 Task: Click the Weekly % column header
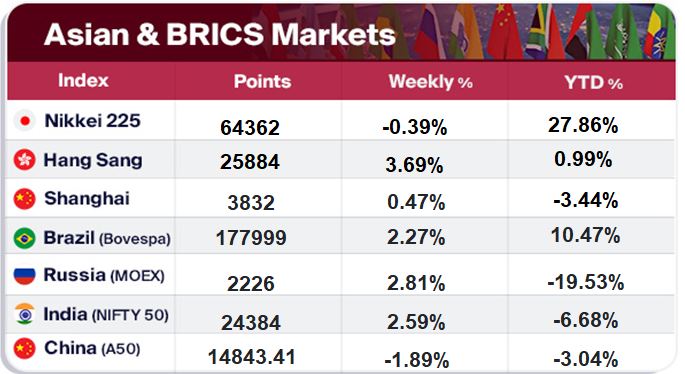point(431,82)
